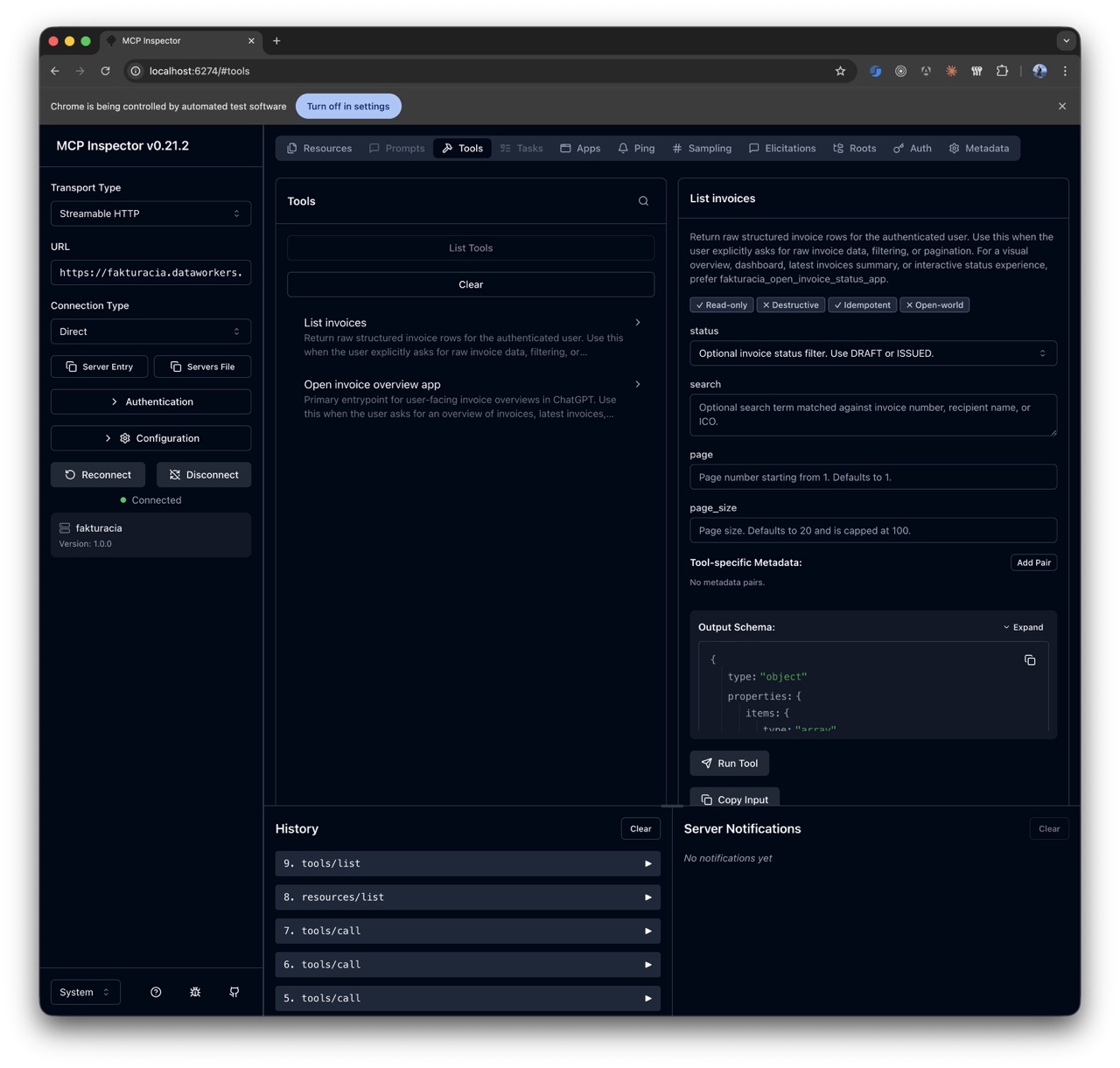
Task: Clear the History list
Action: pyautogui.click(x=640, y=828)
